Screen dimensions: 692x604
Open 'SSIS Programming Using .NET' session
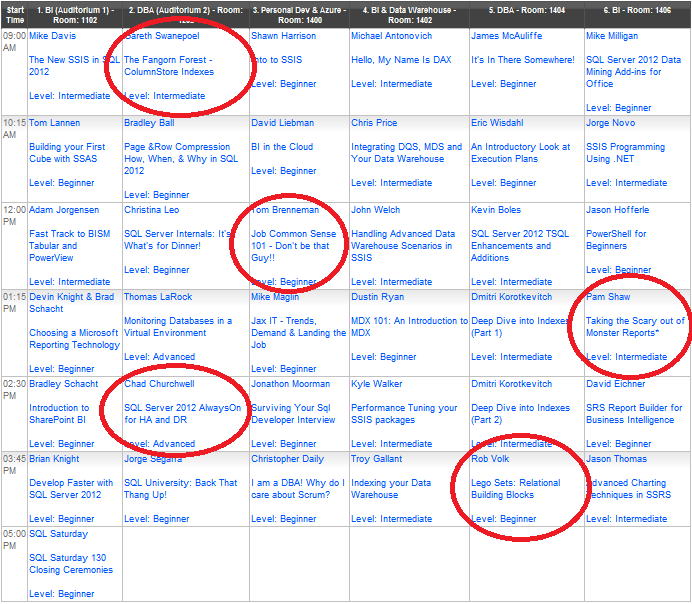[625, 153]
